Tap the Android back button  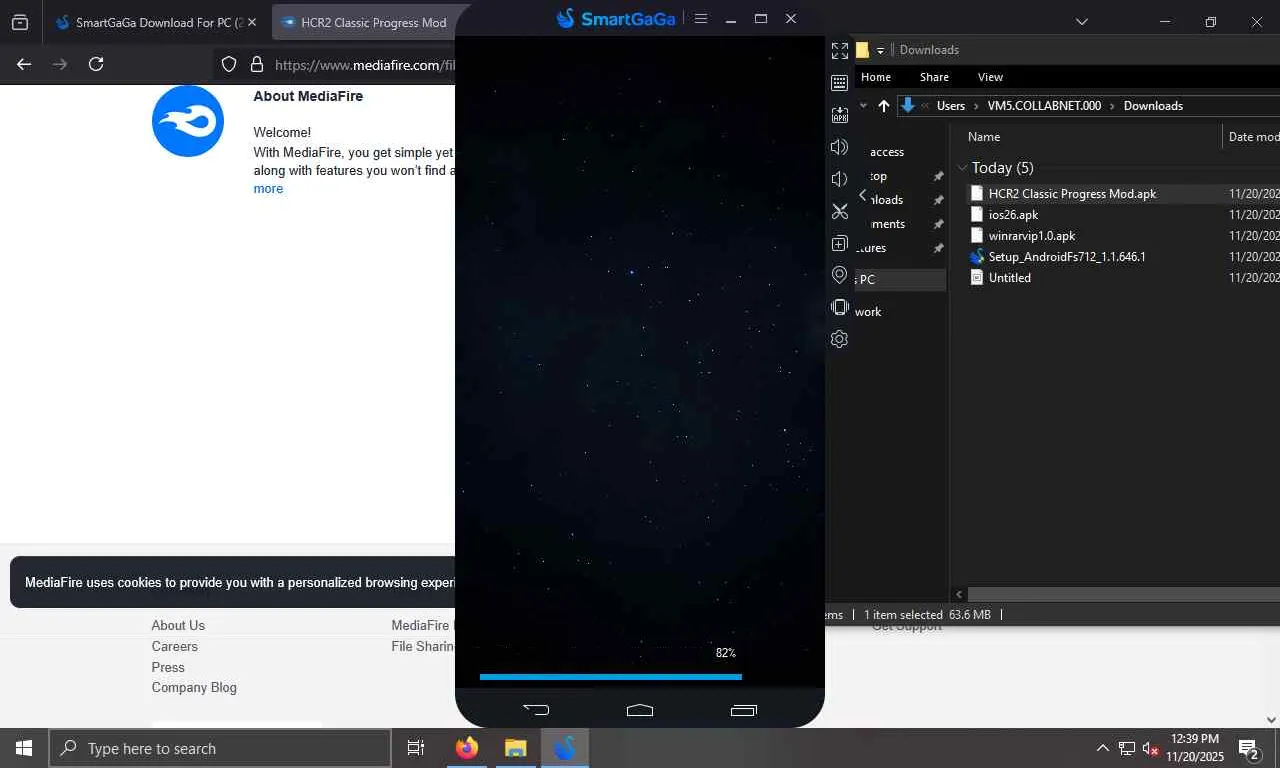point(536,710)
